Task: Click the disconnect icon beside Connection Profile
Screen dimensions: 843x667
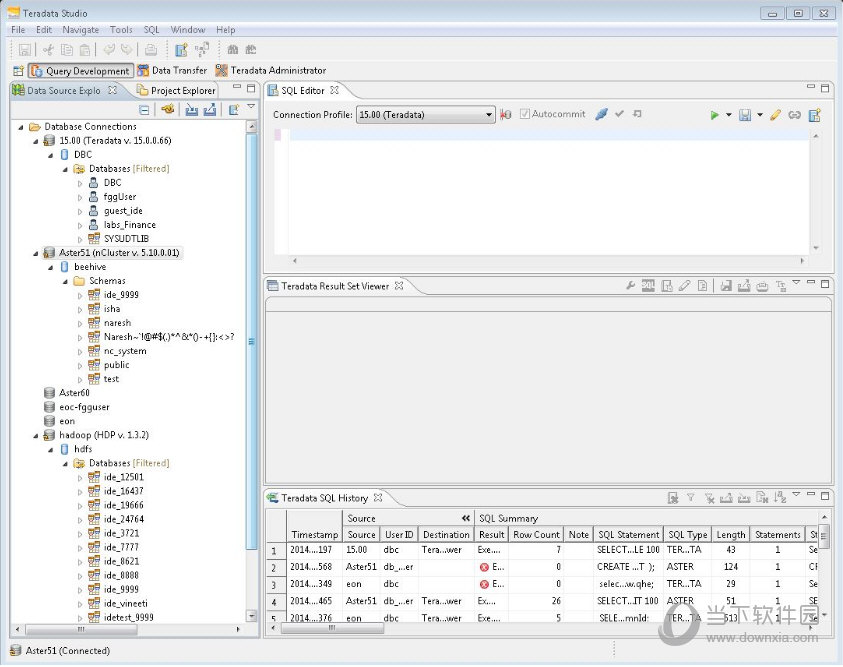Action: (x=505, y=114)
